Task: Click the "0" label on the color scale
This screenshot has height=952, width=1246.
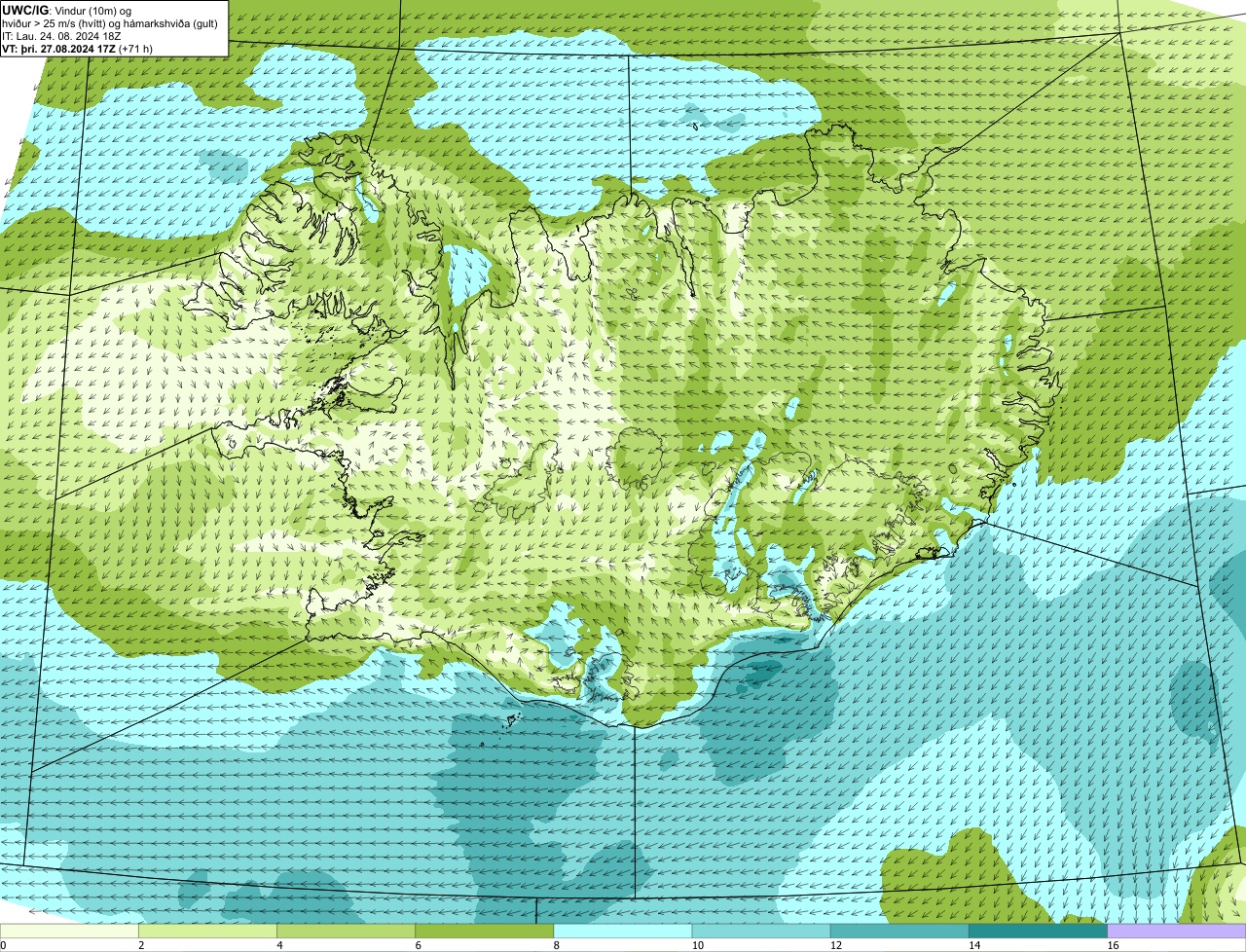Action: (x=3, y=945)
